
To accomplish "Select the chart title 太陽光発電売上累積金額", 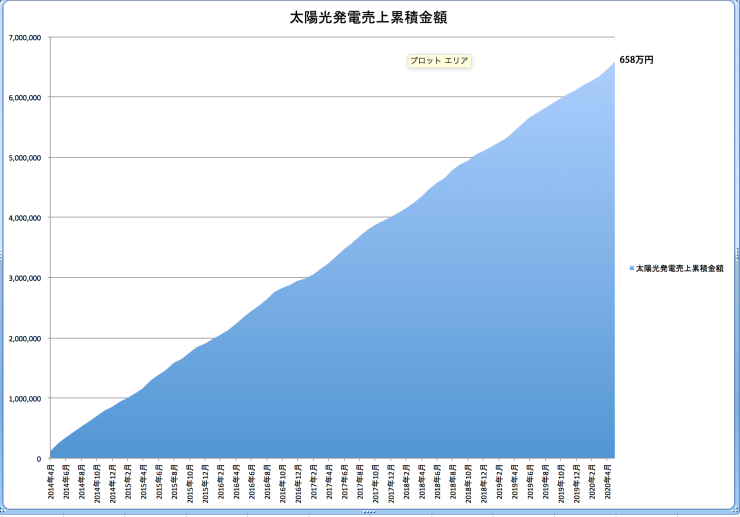I will tap(368, 17).
